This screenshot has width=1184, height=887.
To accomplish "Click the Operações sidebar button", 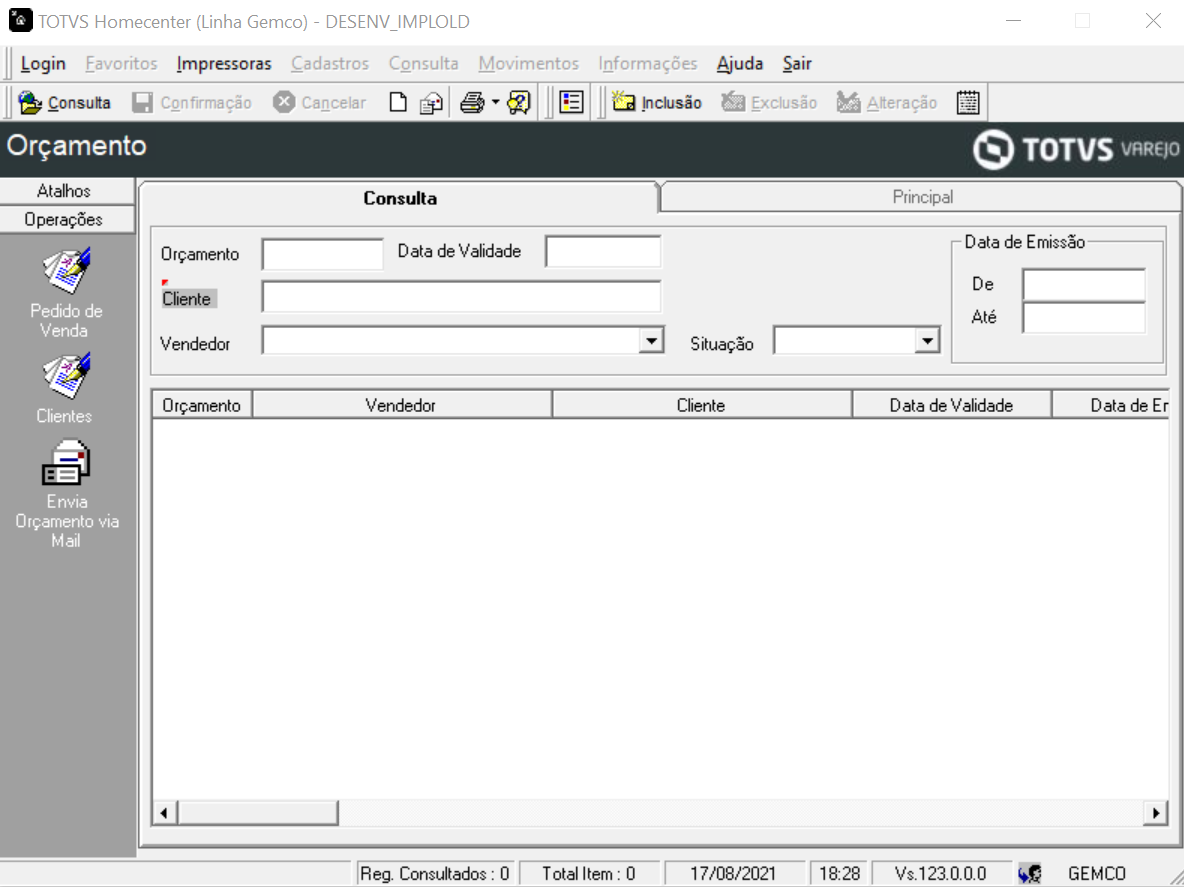I will [66, 220].
